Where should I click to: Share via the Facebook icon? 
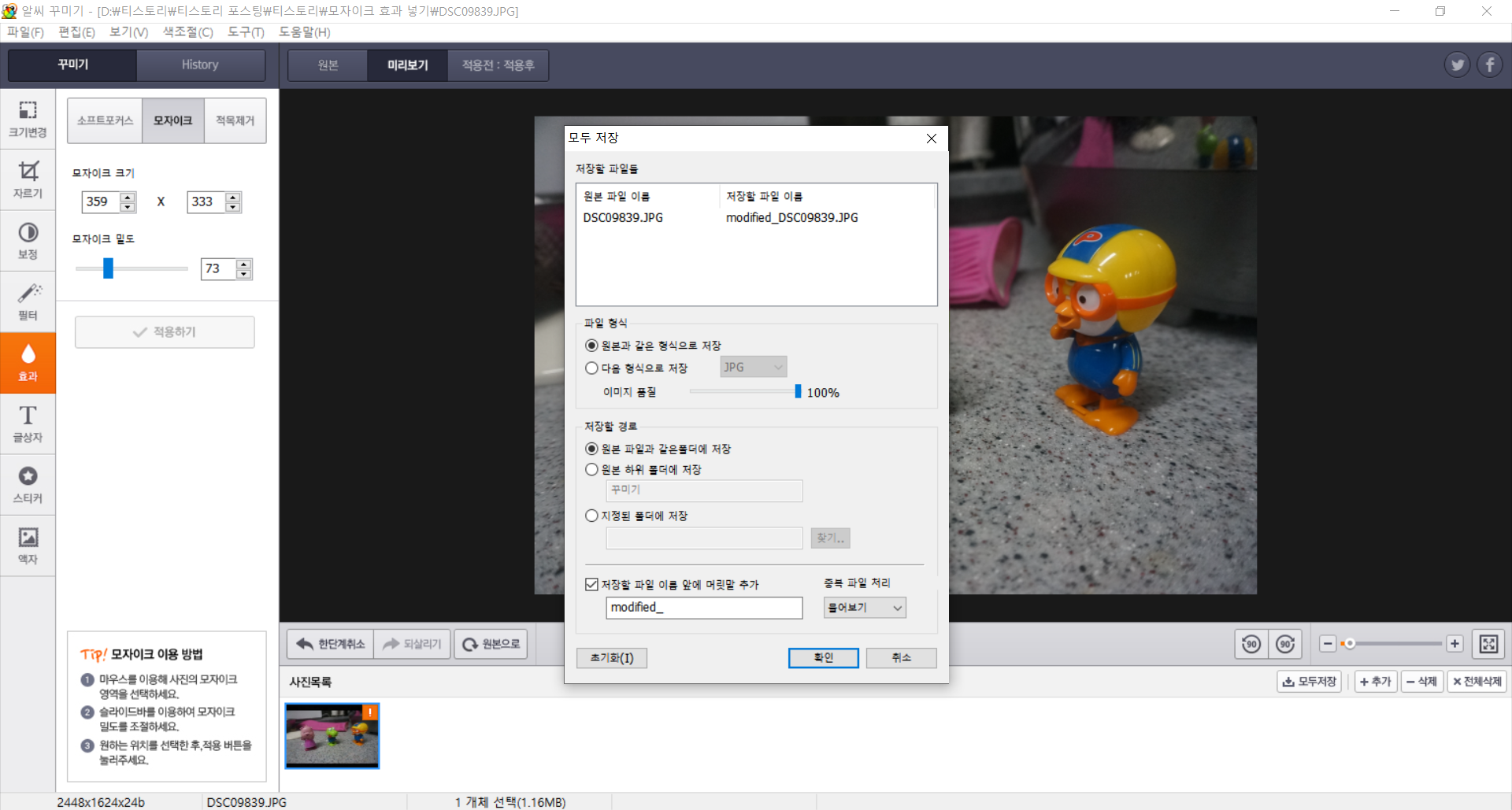click(x=1489, y=65)
